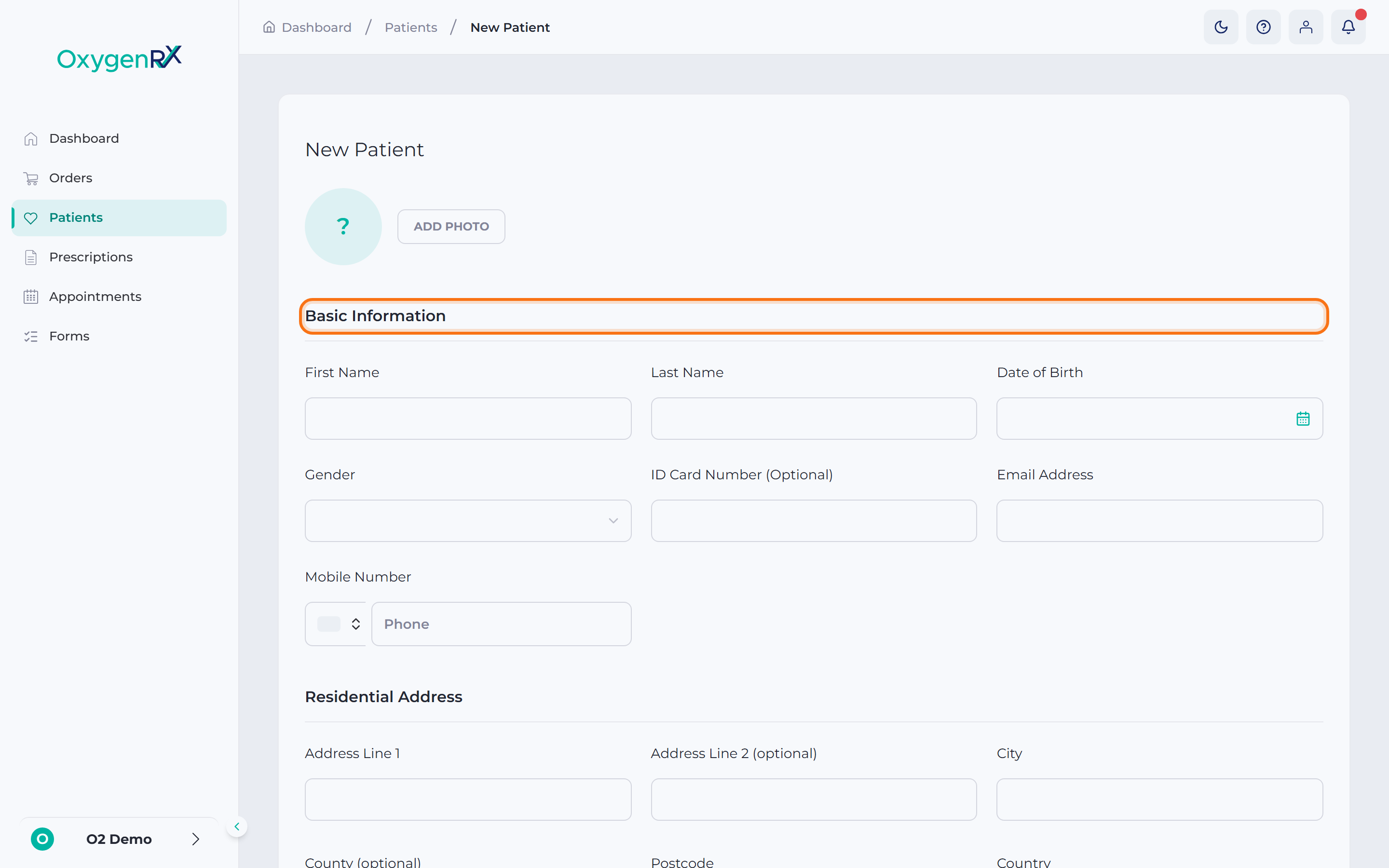
Task: Open the Gender dropdown
Action: coord(468,521)
